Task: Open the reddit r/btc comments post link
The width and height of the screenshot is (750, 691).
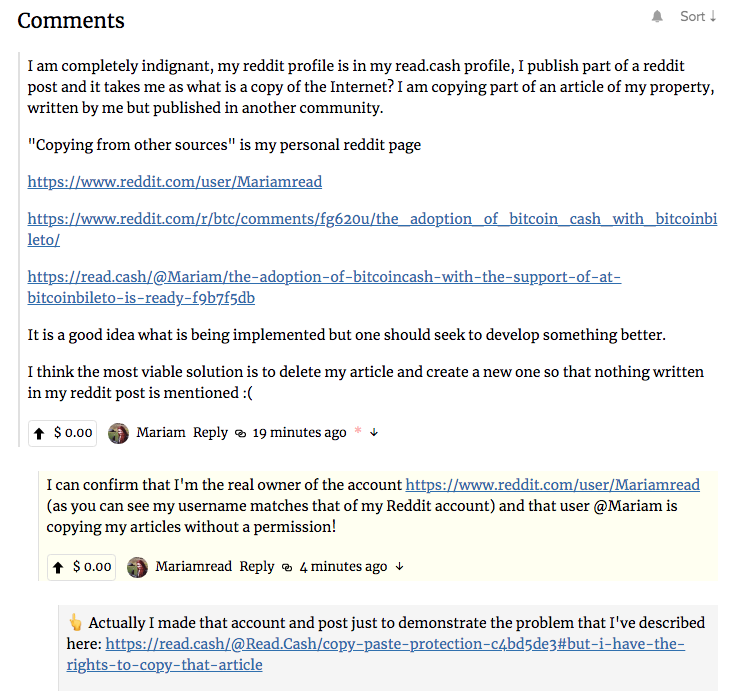Action: [372, 230]
